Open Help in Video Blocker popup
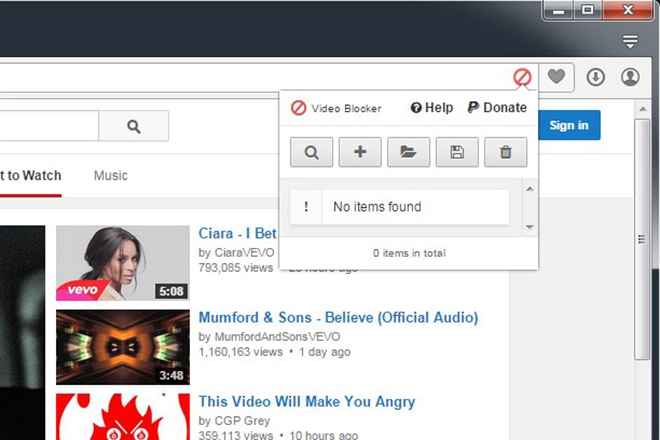 coord(432,108)
